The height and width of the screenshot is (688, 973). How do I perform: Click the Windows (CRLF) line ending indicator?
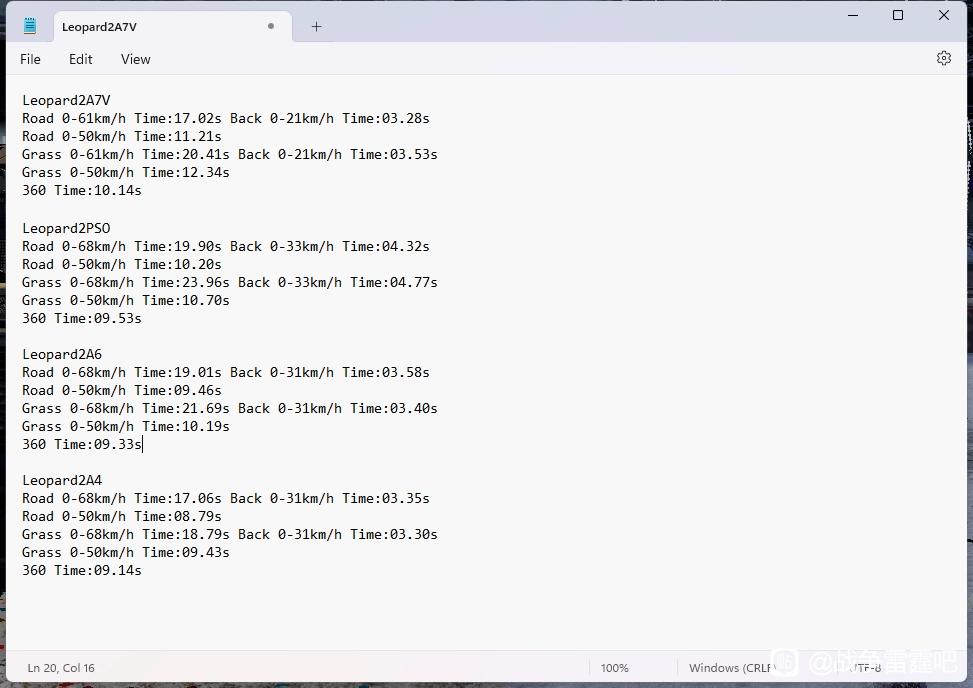[x=732, y=668]
